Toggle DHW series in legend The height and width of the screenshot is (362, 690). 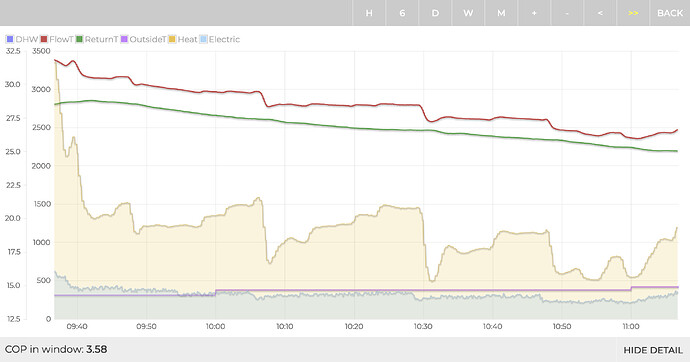coord(22,39)
